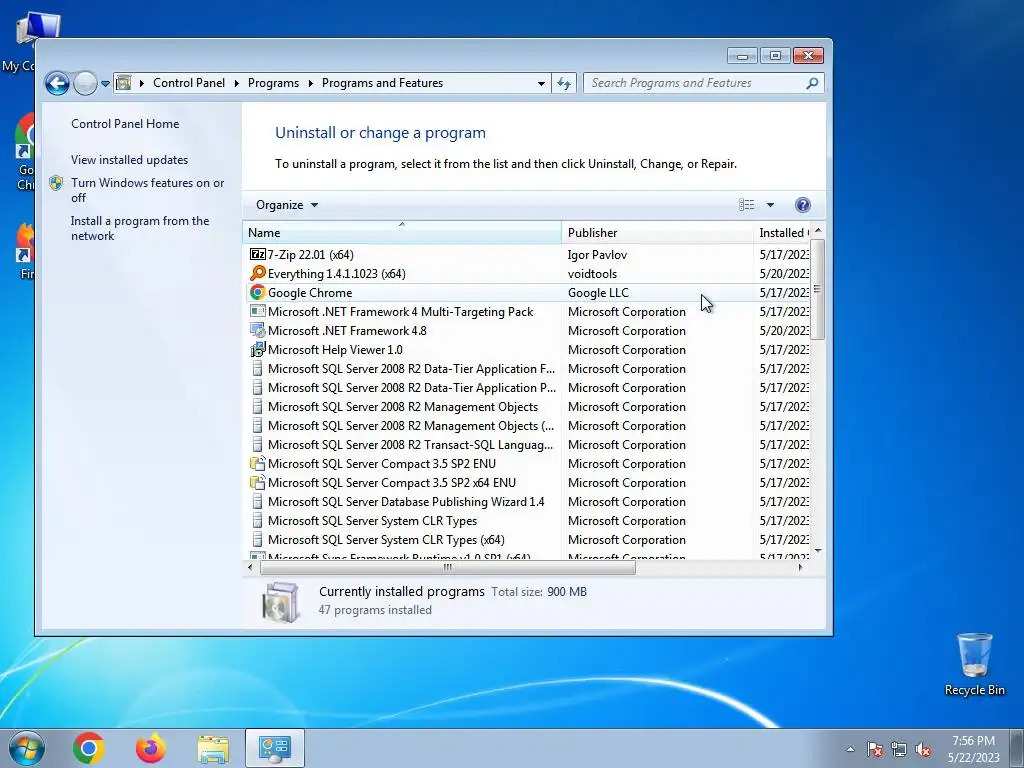Open Control Panel Home

click(125, 123)
